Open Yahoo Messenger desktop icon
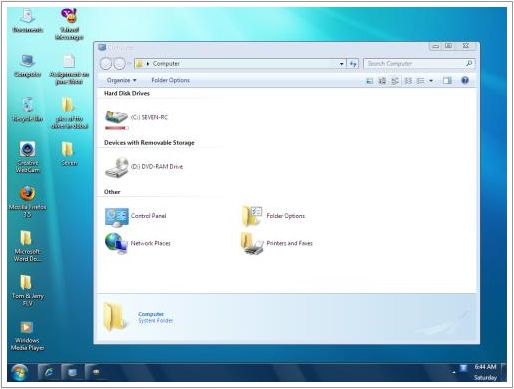This screenshot has width=514, height=389. coord(69,24)
